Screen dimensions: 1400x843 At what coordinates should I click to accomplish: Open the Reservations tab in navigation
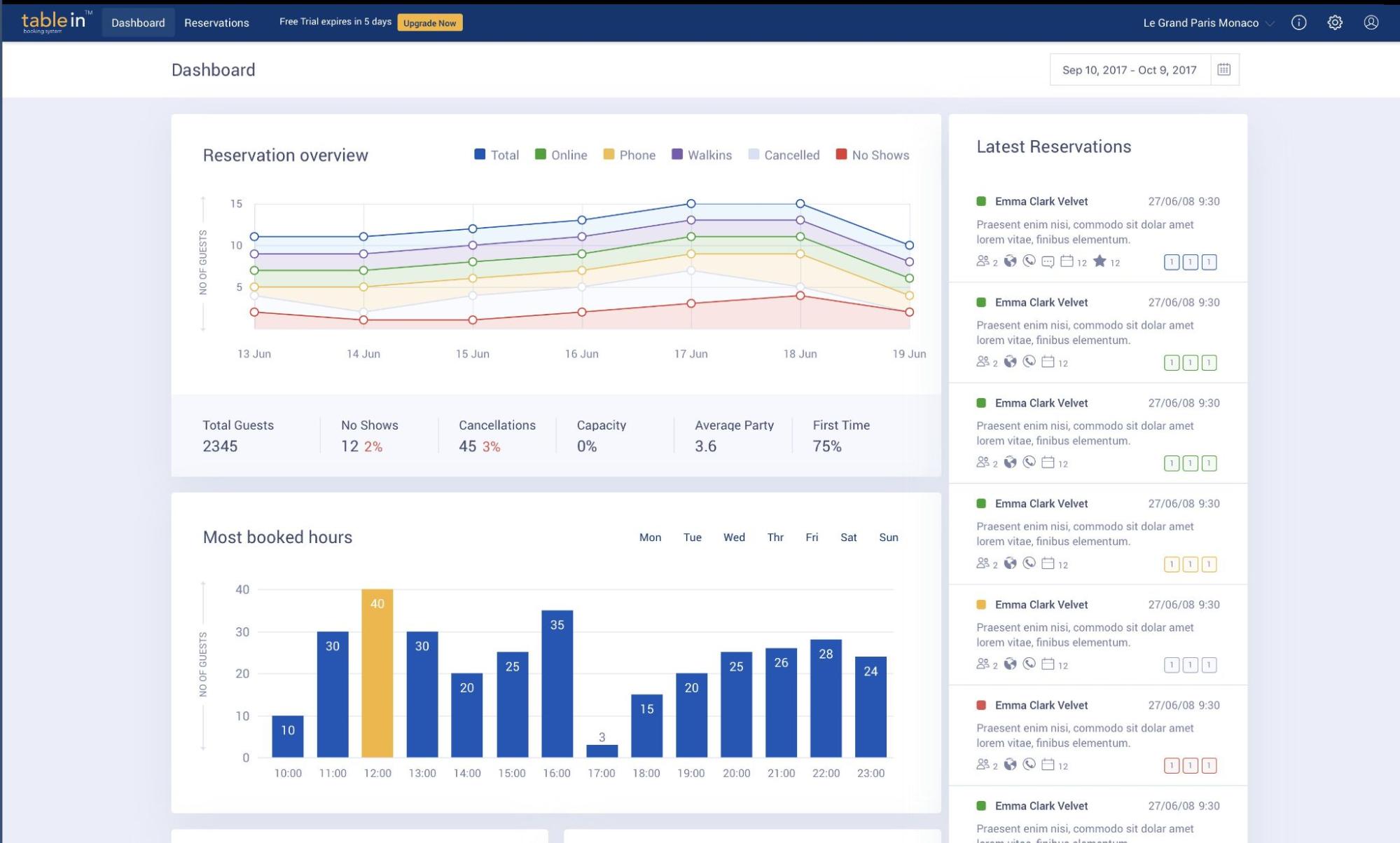tap(217, 23)
